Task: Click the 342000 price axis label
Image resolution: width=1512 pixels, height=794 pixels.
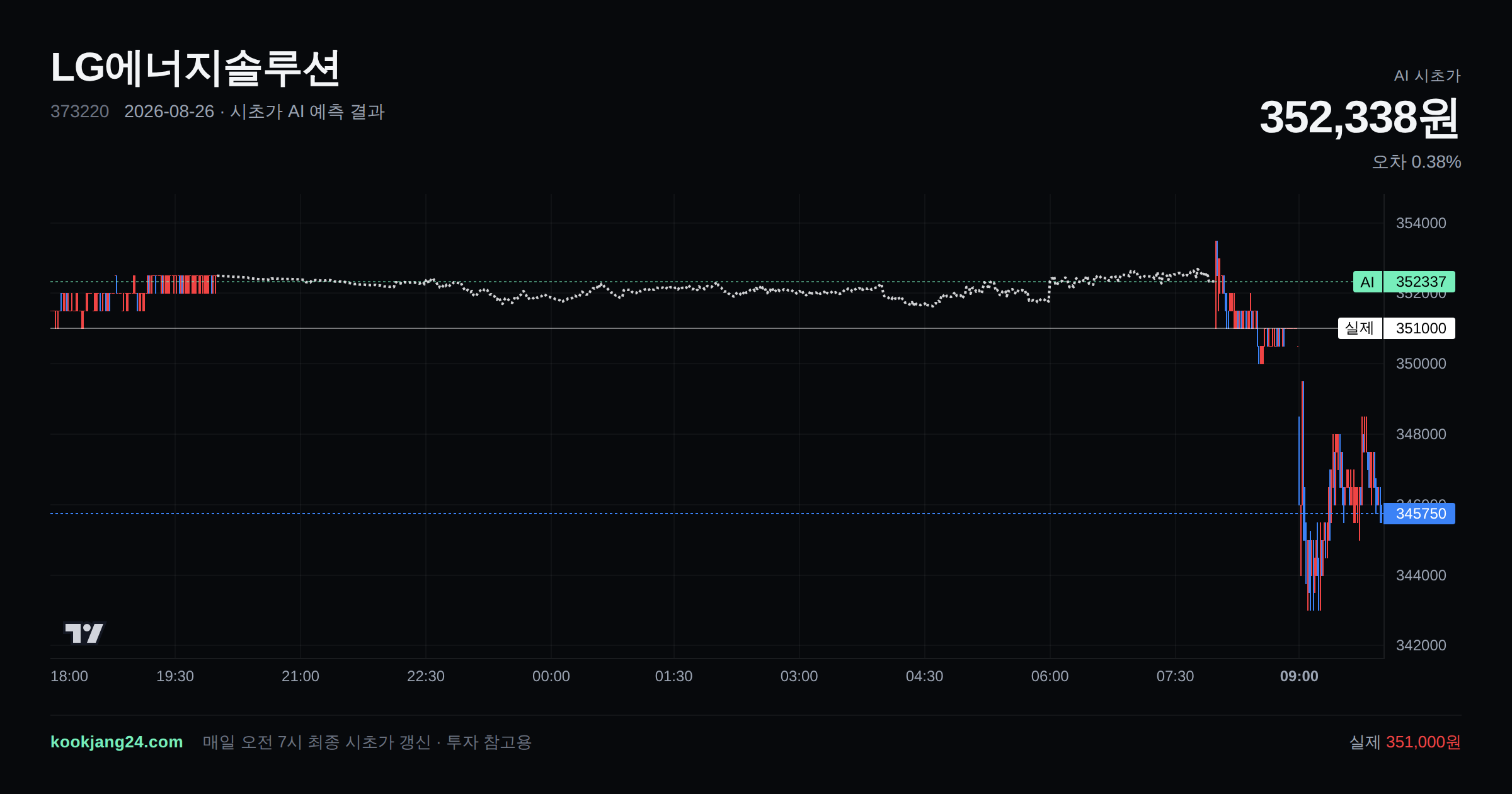Action: (x=1421, y=645)
